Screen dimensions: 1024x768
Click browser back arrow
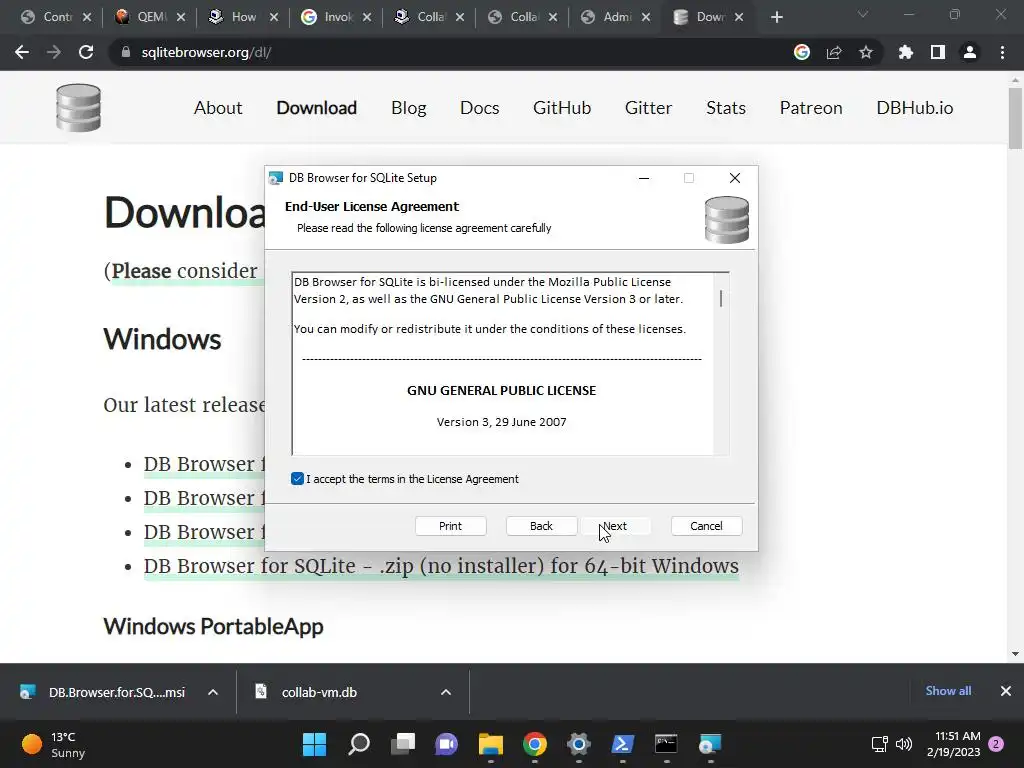click(22, 52)
